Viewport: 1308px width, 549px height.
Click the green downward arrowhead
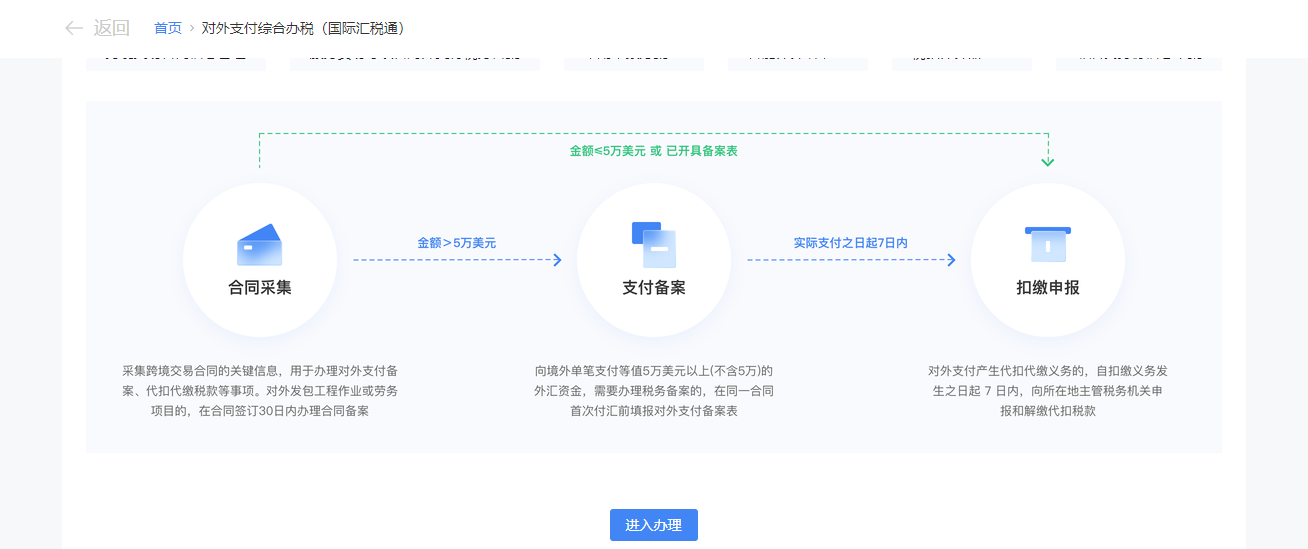click(x=1047, y=161)
